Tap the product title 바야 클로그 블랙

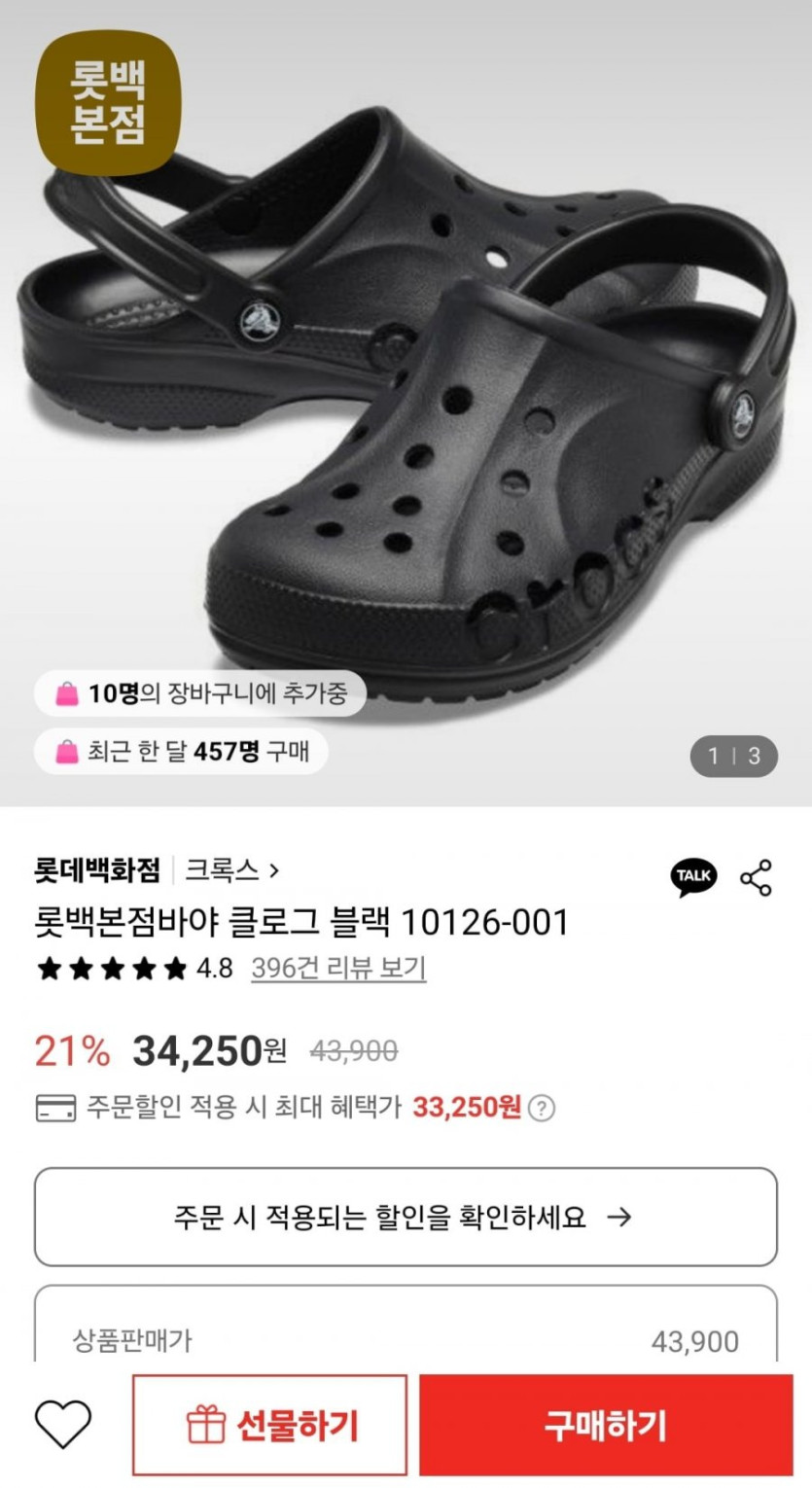click(300, 922)
